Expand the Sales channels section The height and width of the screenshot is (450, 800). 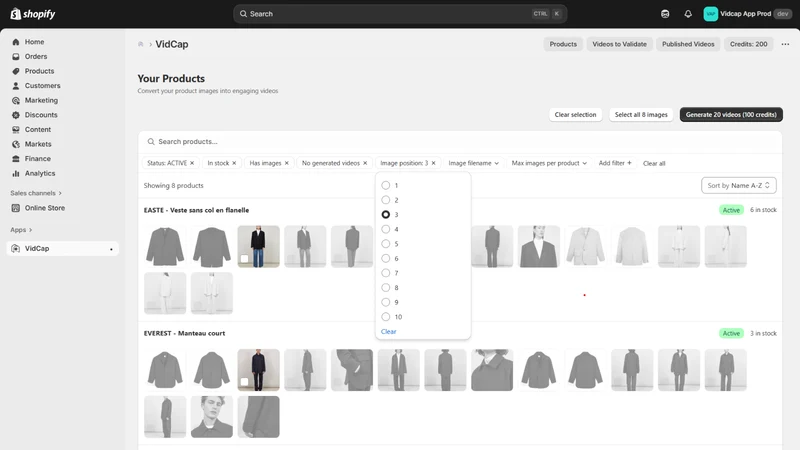click(36, 193)
